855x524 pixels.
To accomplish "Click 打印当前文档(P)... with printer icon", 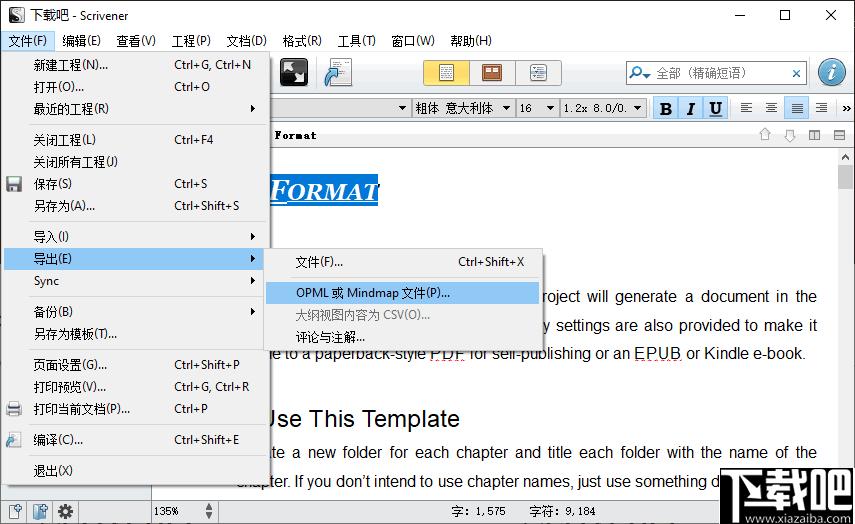I will pyautogui.click(x=136, y=408).
